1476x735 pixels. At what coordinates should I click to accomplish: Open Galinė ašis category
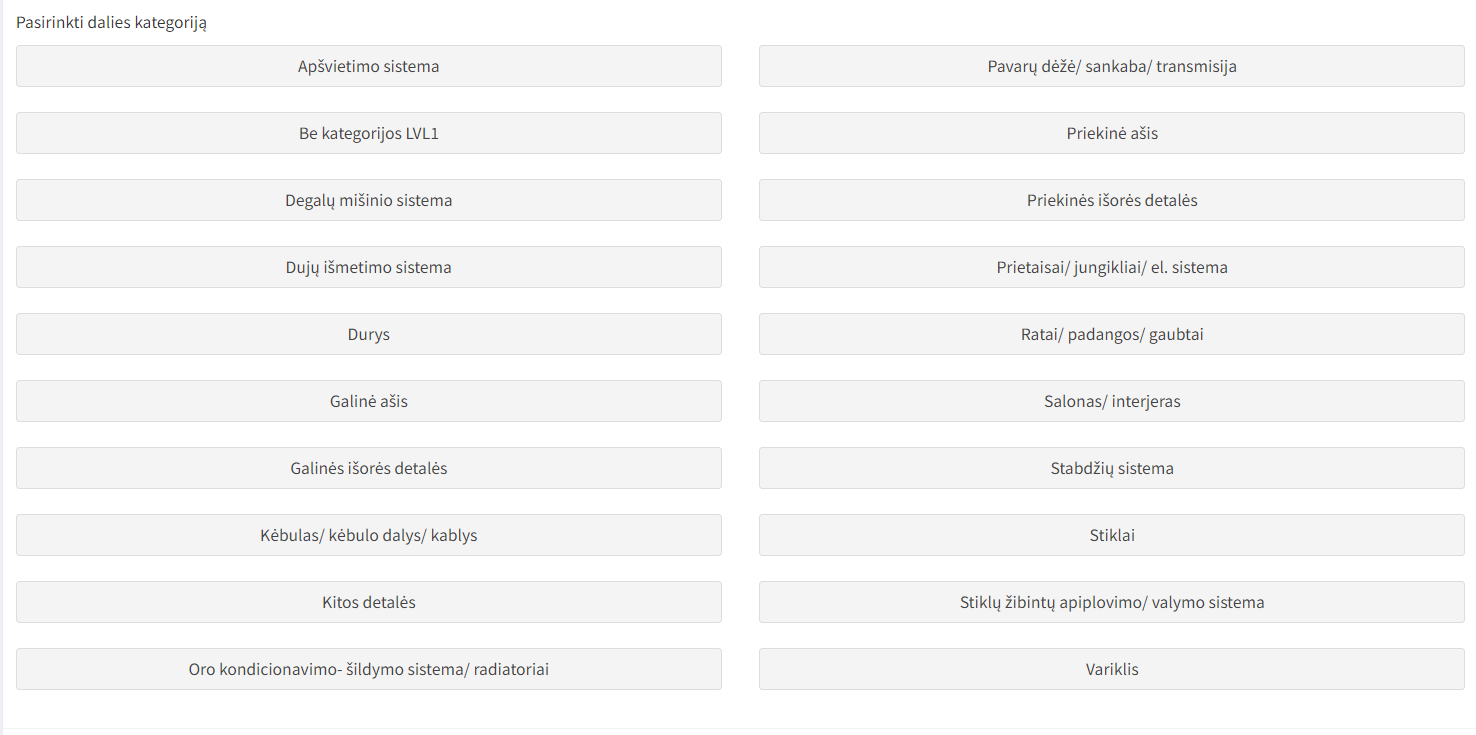pyautogui.click(x=369, y=401)
